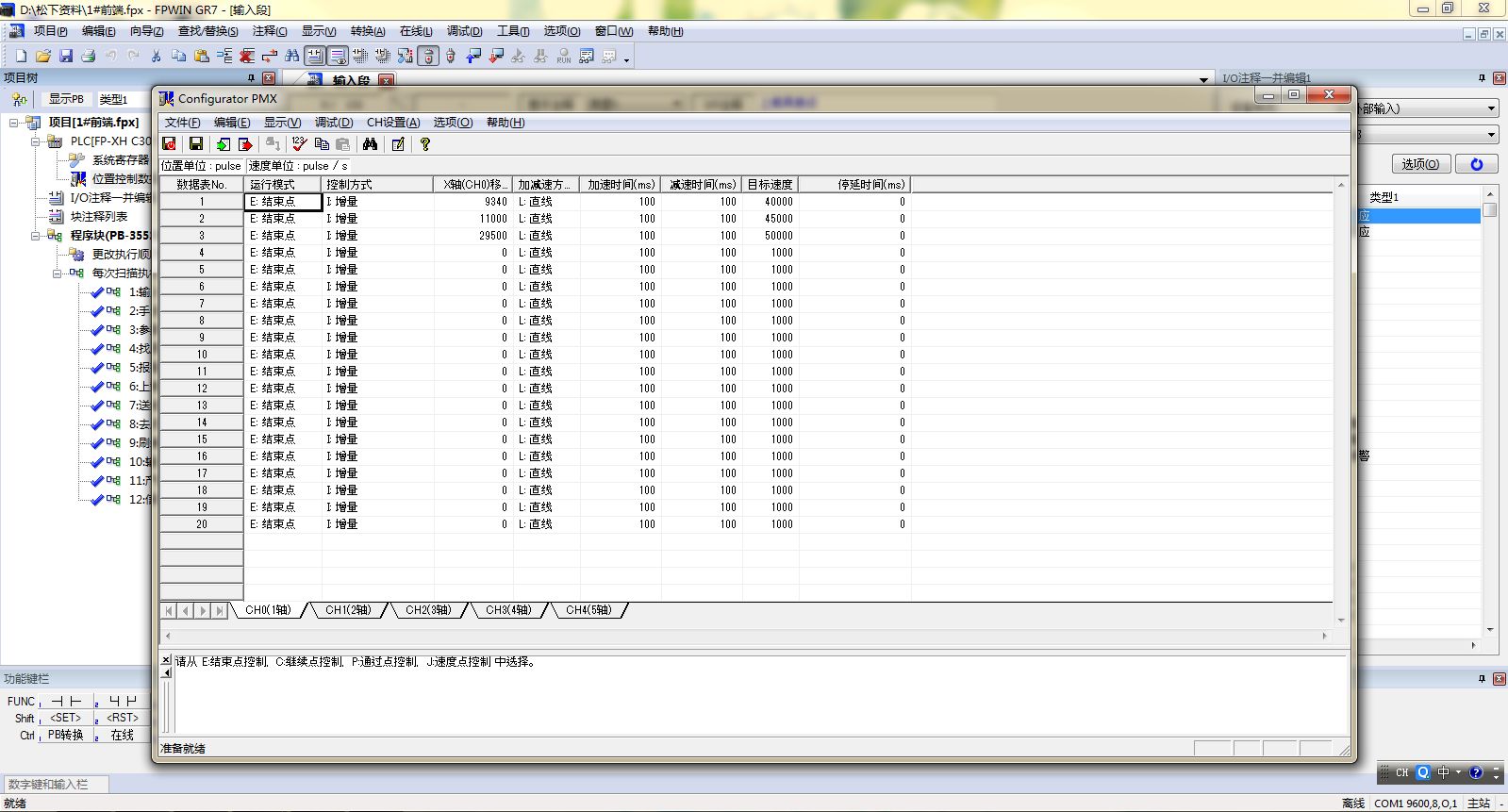Screen dimensions: 1508x812
Task: Copy selection in FPWIN GR7 main toolbar
Action: 179,56
